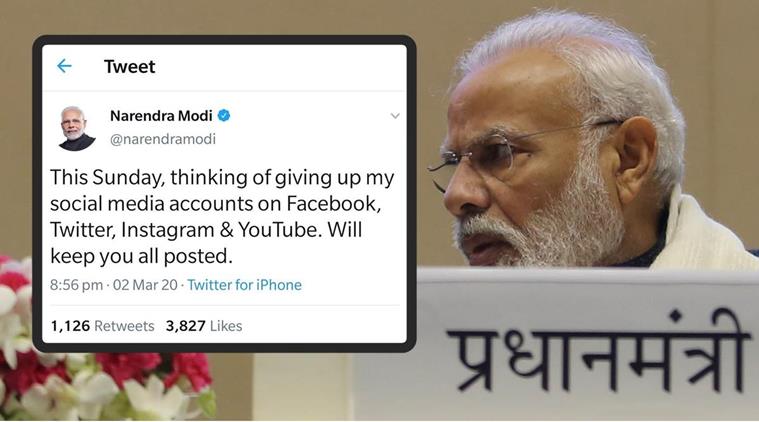Open the Twitter for iPhone source link
The width and height of the screenshot is (759, 422).
[244, 285]
